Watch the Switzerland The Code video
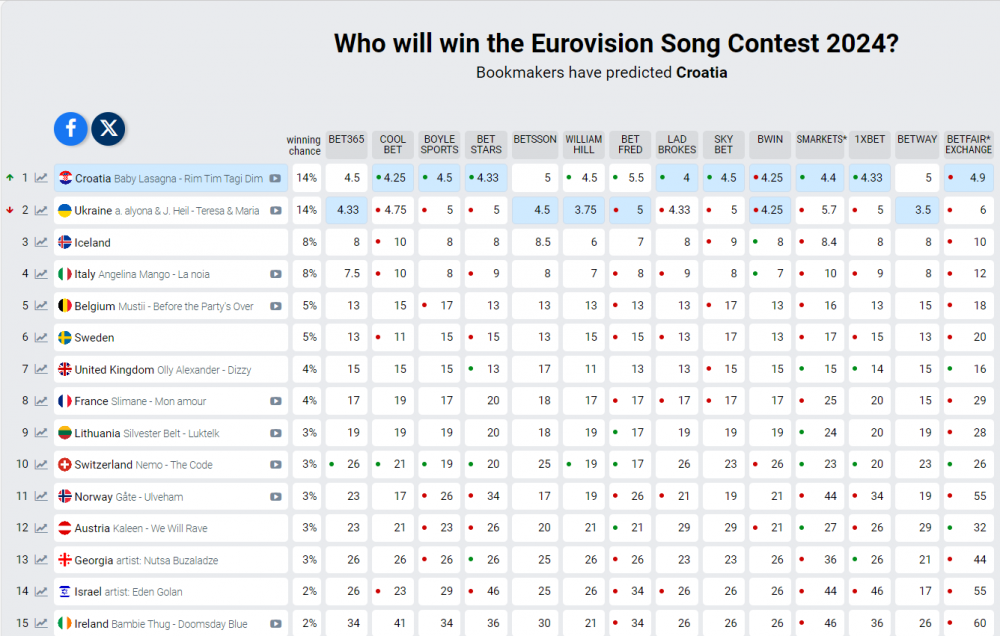The height and width of the screenshot is (636, 1000). click(276, 465)
